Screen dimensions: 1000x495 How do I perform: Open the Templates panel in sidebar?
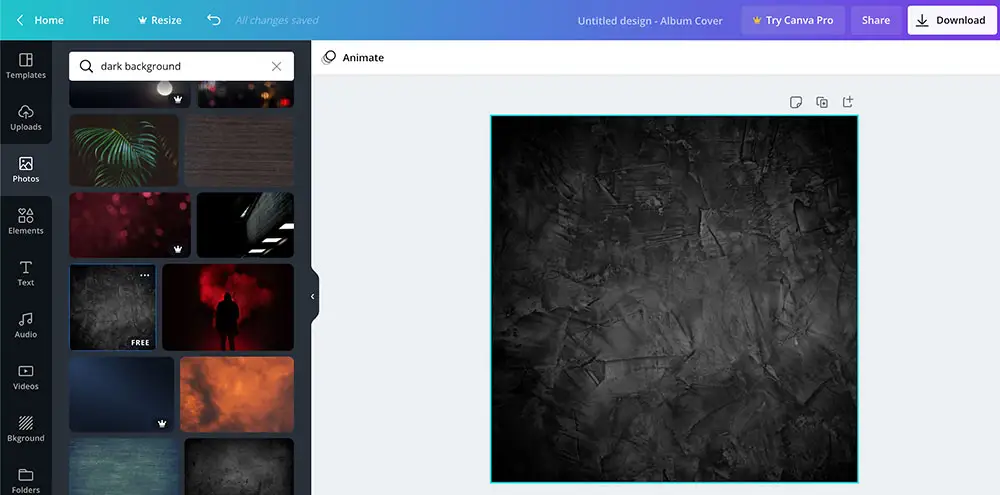click(x=26, y=66)
